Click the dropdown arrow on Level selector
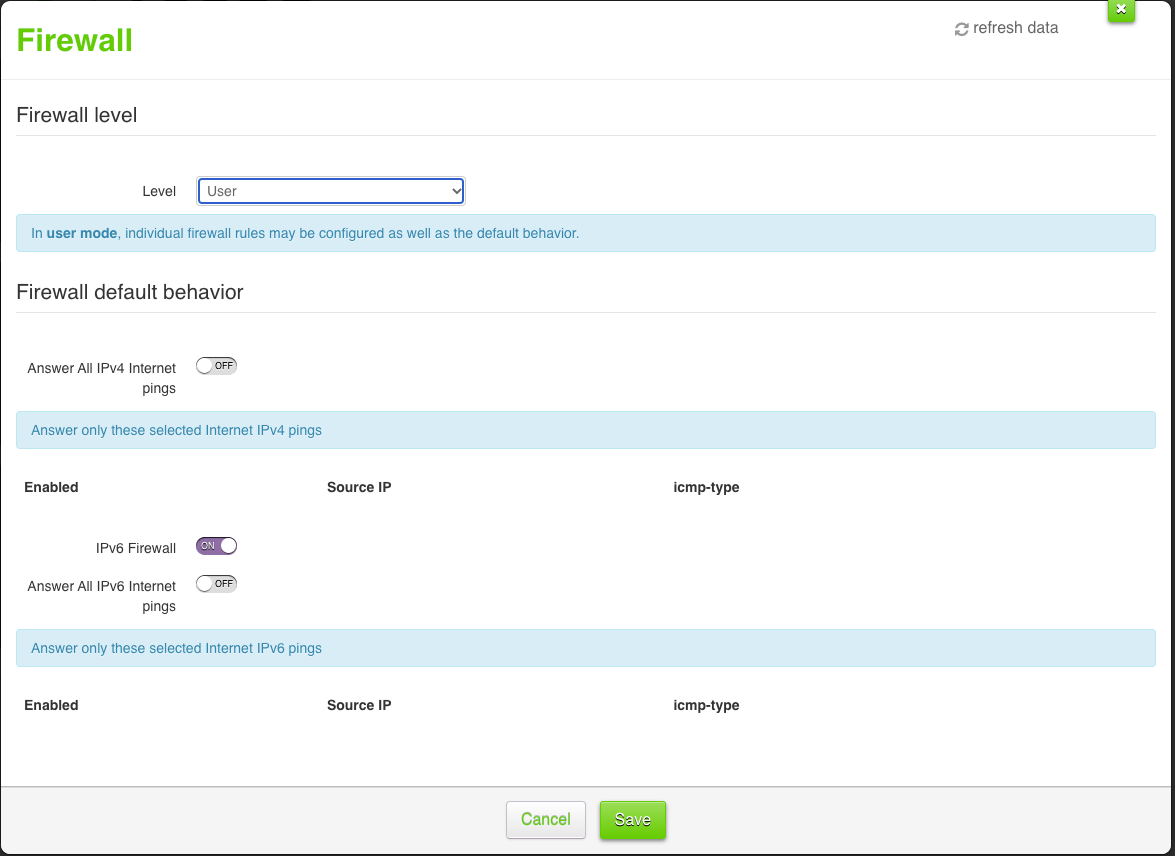This screenshot has height=856, width=1175. pyautogui.click(x=455, y=190)
